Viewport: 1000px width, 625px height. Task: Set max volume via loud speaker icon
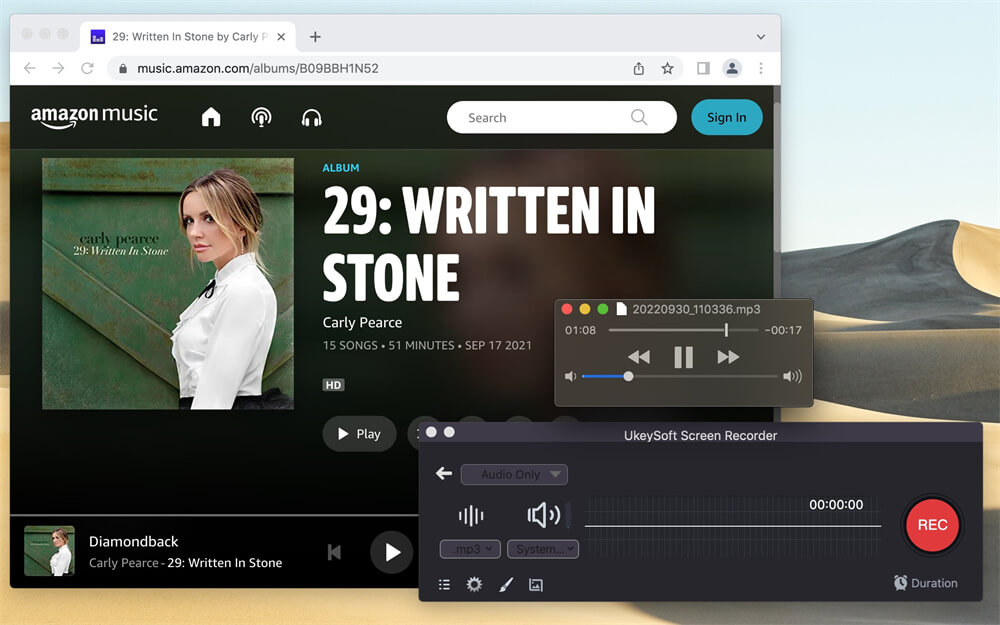[793, 376]
